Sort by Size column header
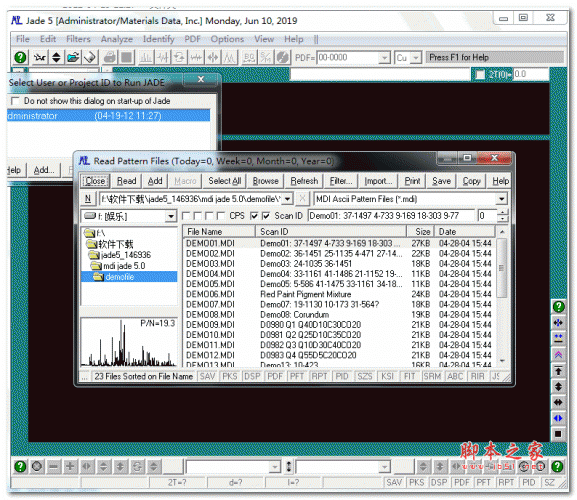577x500 pixels. click(420, 232)
